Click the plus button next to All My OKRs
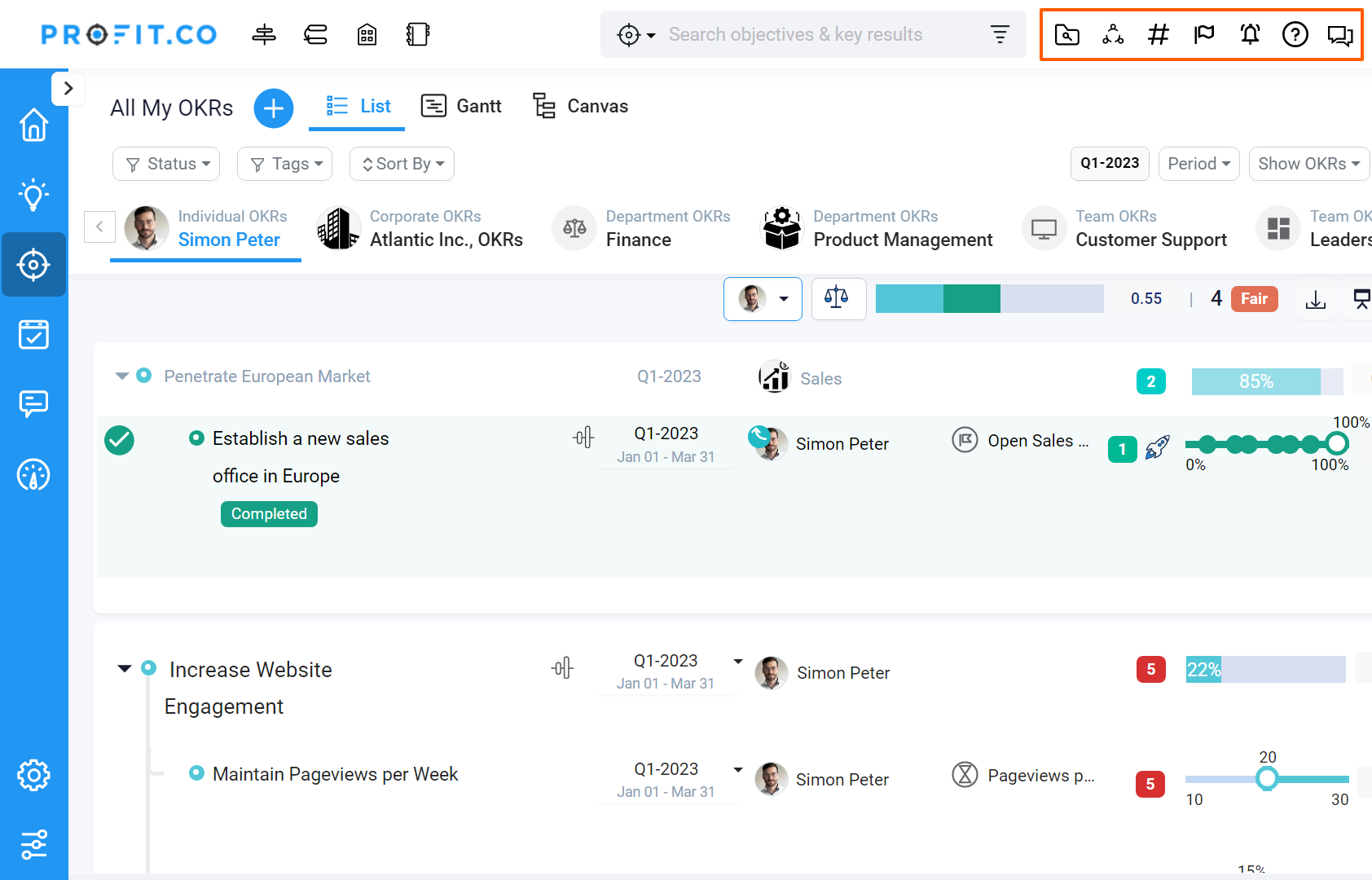The image size is (1372, 880). 273,108
